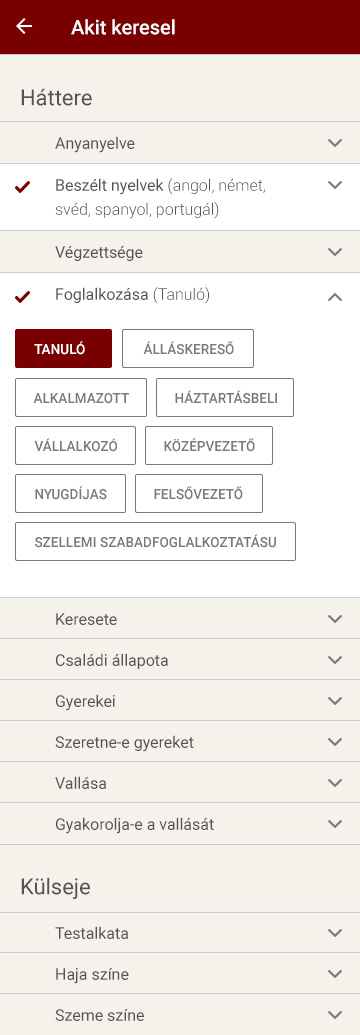Expand the Testalkata chevron
Image resolution: width=360 pixels, height=1035 pixels.
(x=336, y=933)
